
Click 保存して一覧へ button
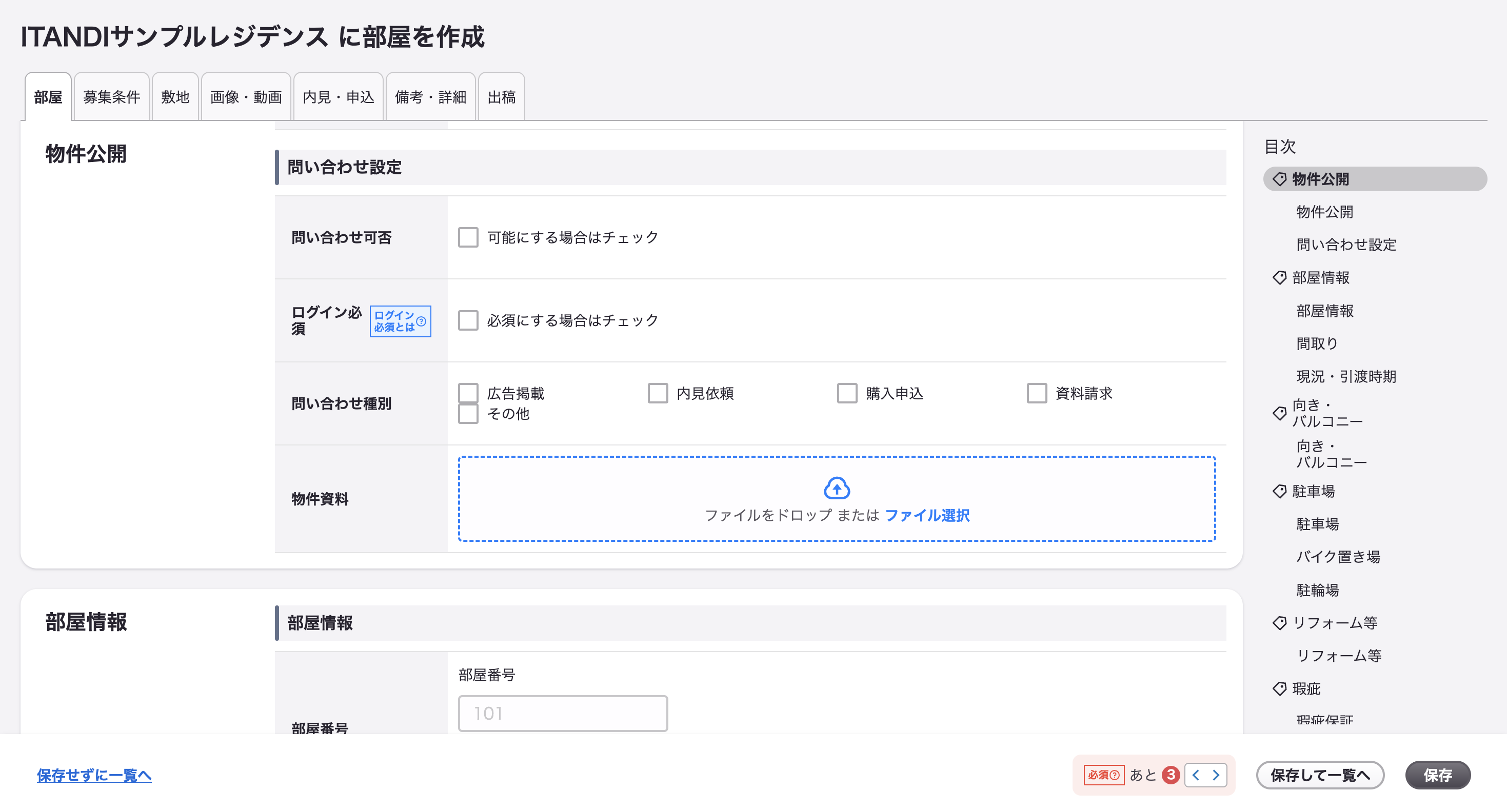tap(1320, 775)
